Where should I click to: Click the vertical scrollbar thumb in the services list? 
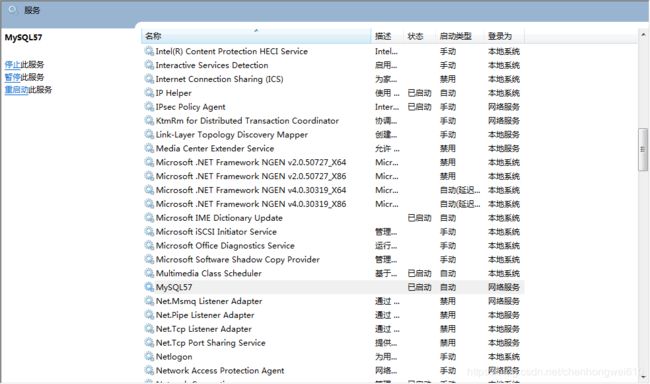[643, 149]
